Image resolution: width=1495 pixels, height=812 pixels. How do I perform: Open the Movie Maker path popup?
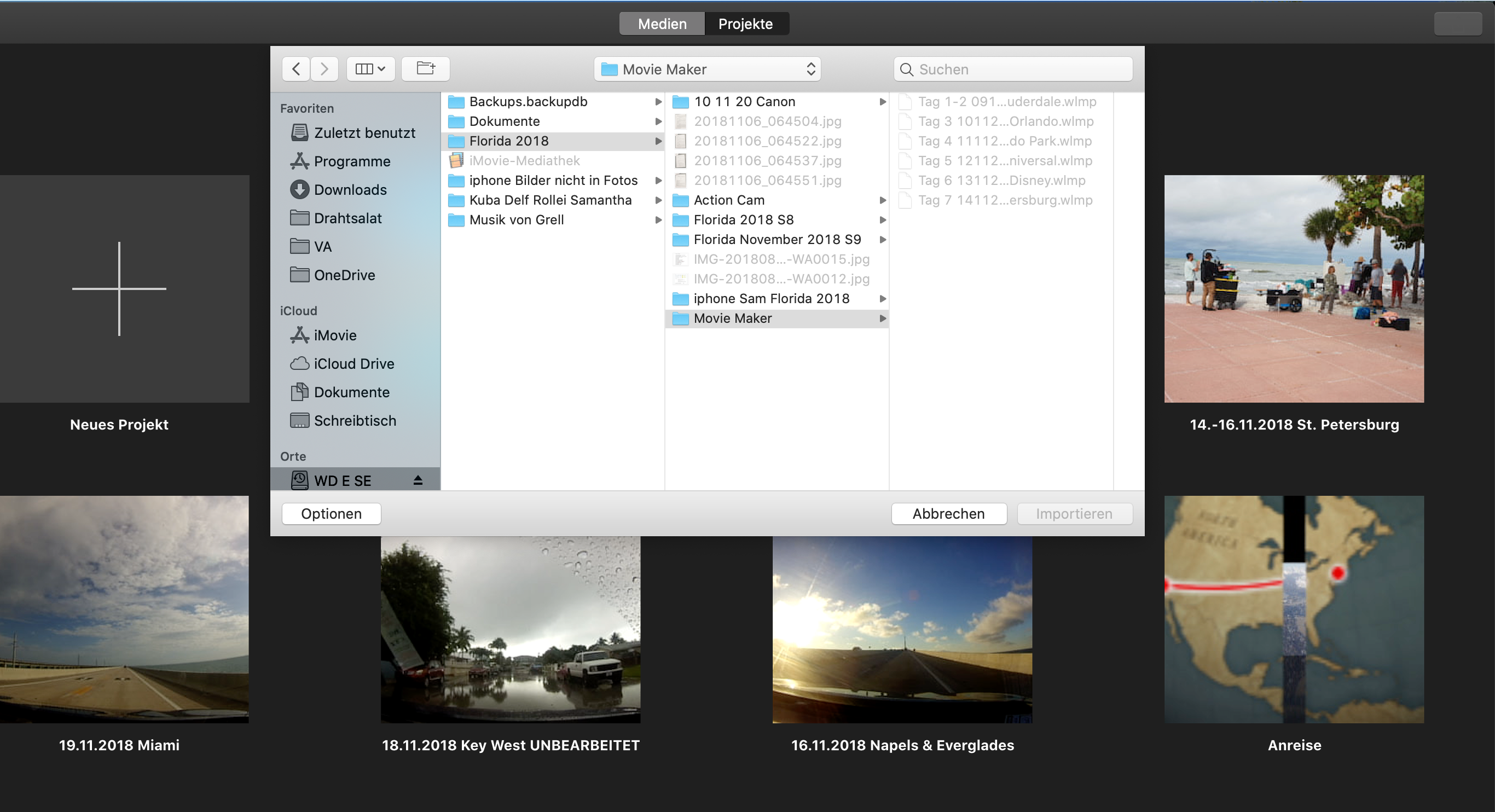[707, 69]
